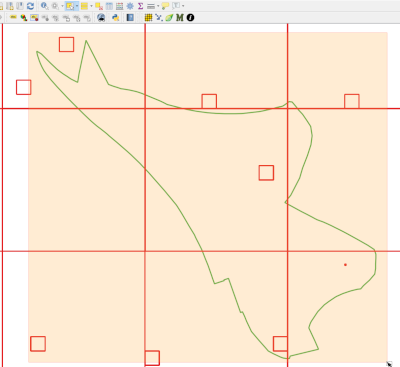Image resolution: width=400 pixels, height=367 pixels.
Task: Launch the yellow grid plugin icon
Action: click(x=148, y=17)
